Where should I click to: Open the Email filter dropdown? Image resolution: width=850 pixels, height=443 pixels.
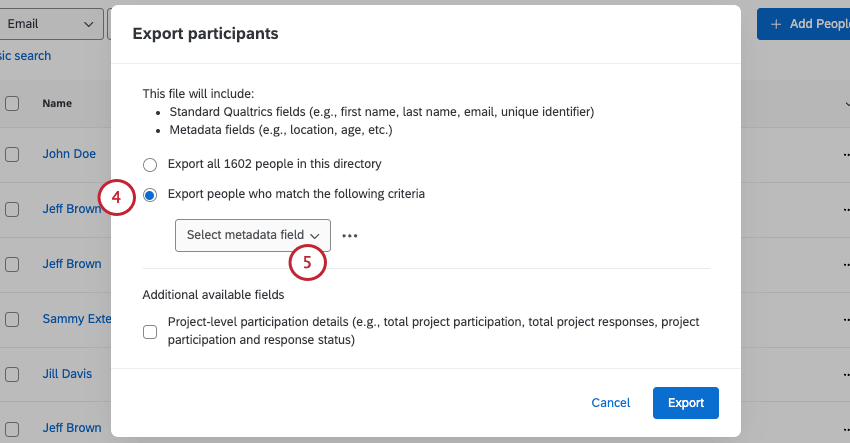54,23
